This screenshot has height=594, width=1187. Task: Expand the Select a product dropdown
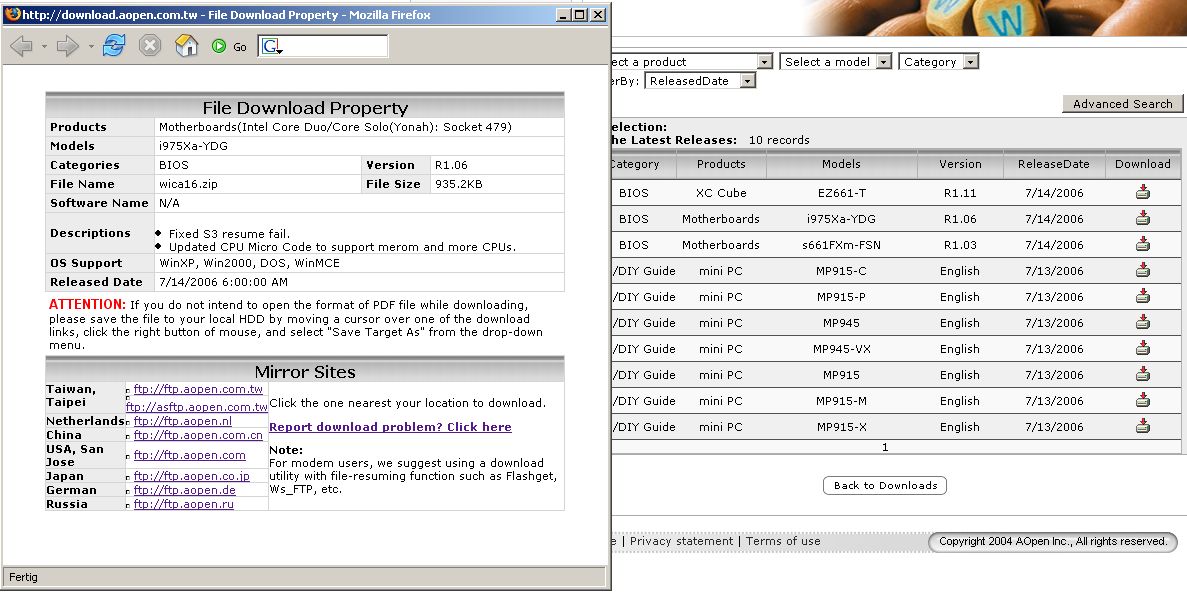click(x=765, y=62)
